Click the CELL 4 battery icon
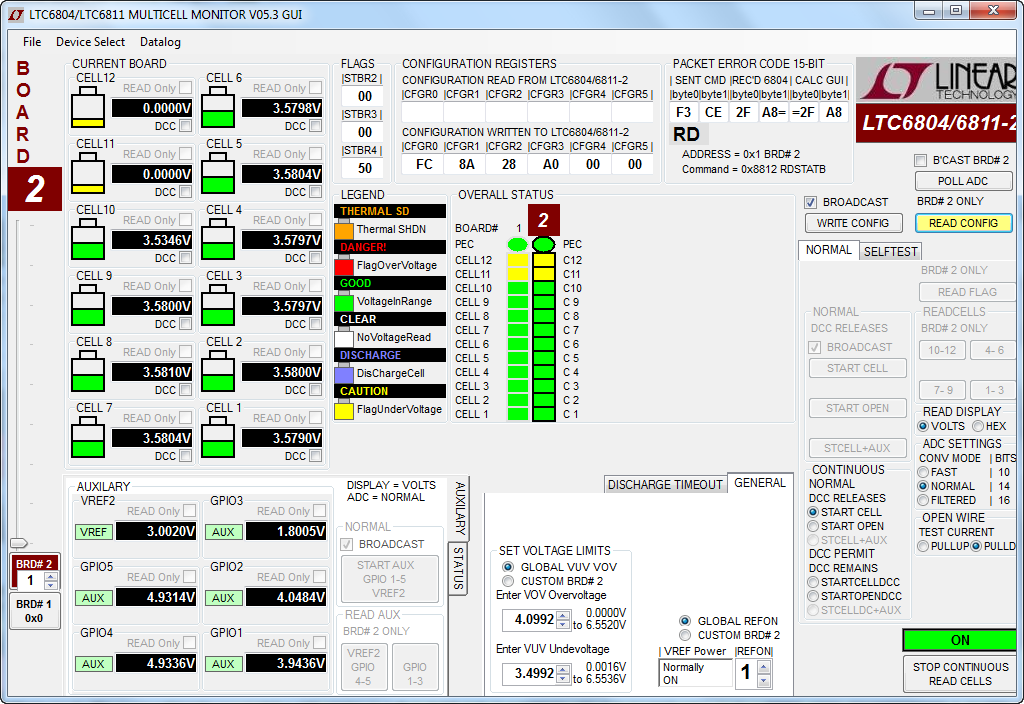Viewport: 1024px width, 704px height. [x=218, y=240]
